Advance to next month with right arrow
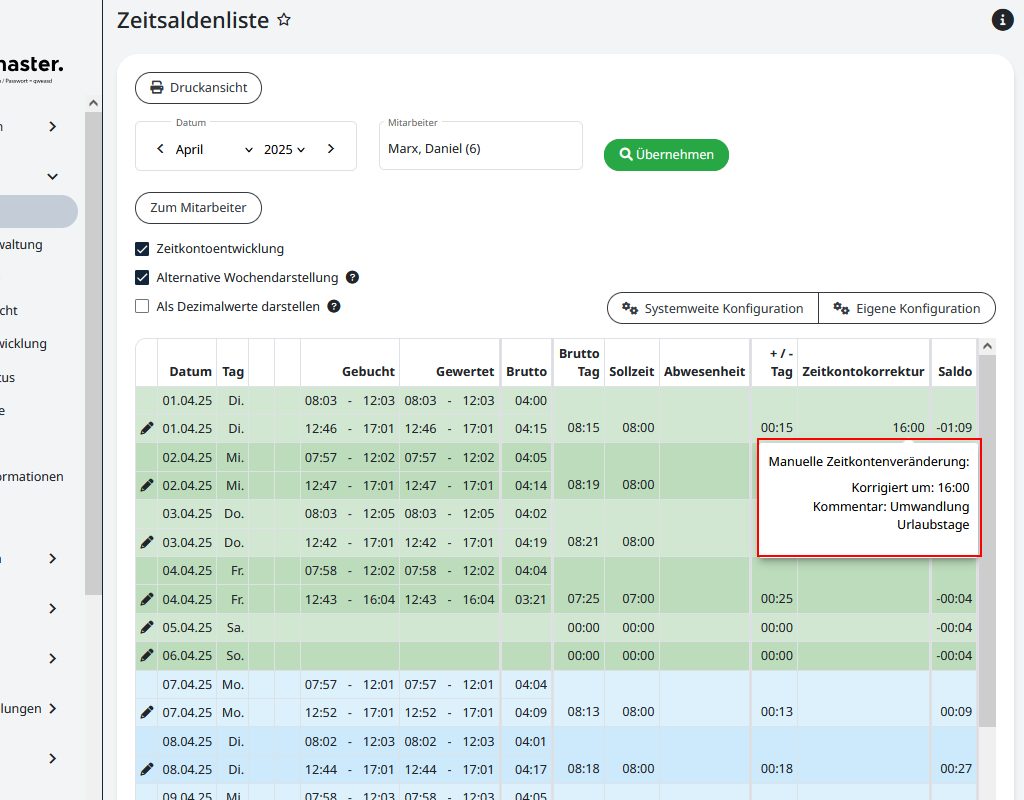This screenshot has width=1024, height=800. [x=331, y=149]
